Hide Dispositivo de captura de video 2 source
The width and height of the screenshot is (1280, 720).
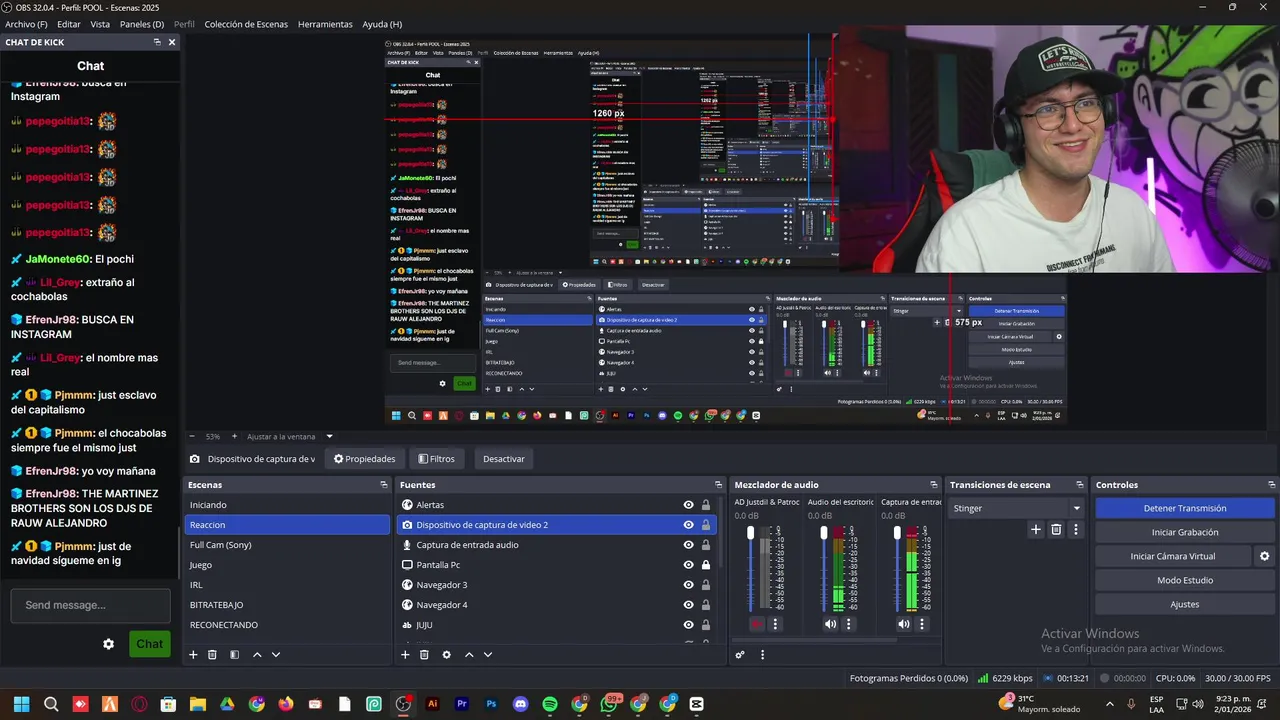[688, 525]
